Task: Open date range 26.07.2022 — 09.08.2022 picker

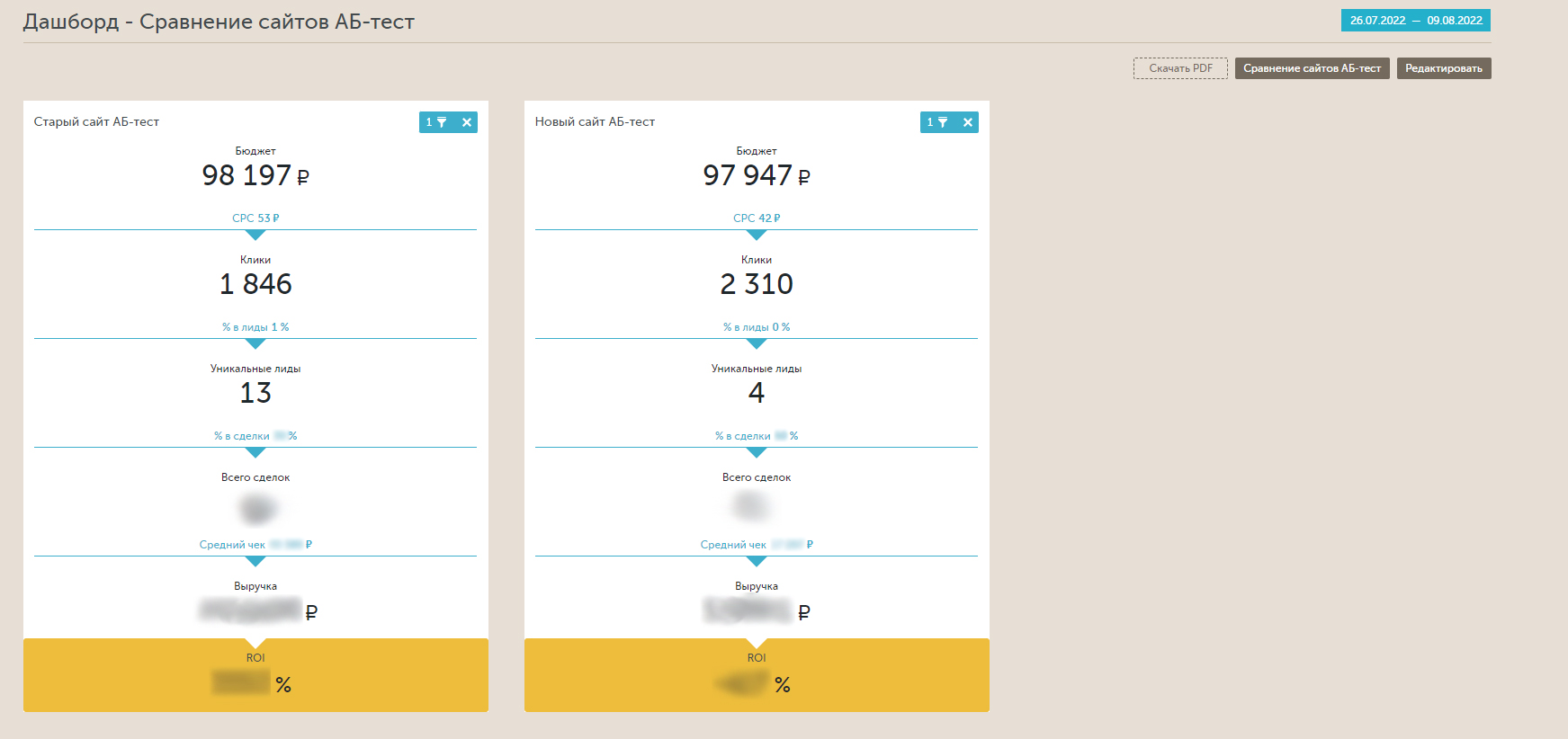Action: click(x=1416, y=20)
